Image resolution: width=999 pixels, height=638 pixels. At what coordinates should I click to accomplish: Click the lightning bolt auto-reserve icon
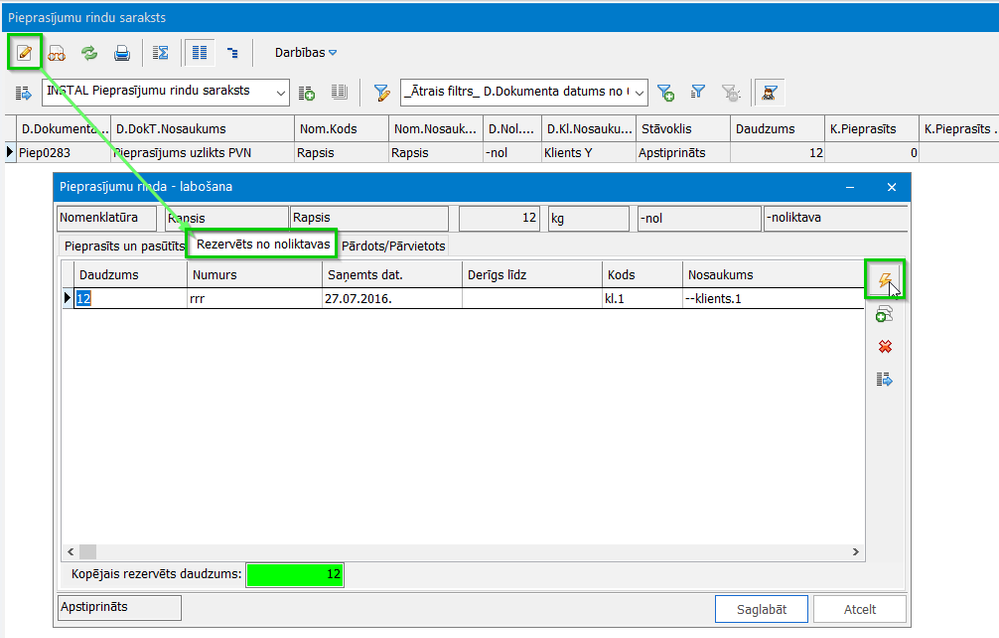[x=884, y=281]
